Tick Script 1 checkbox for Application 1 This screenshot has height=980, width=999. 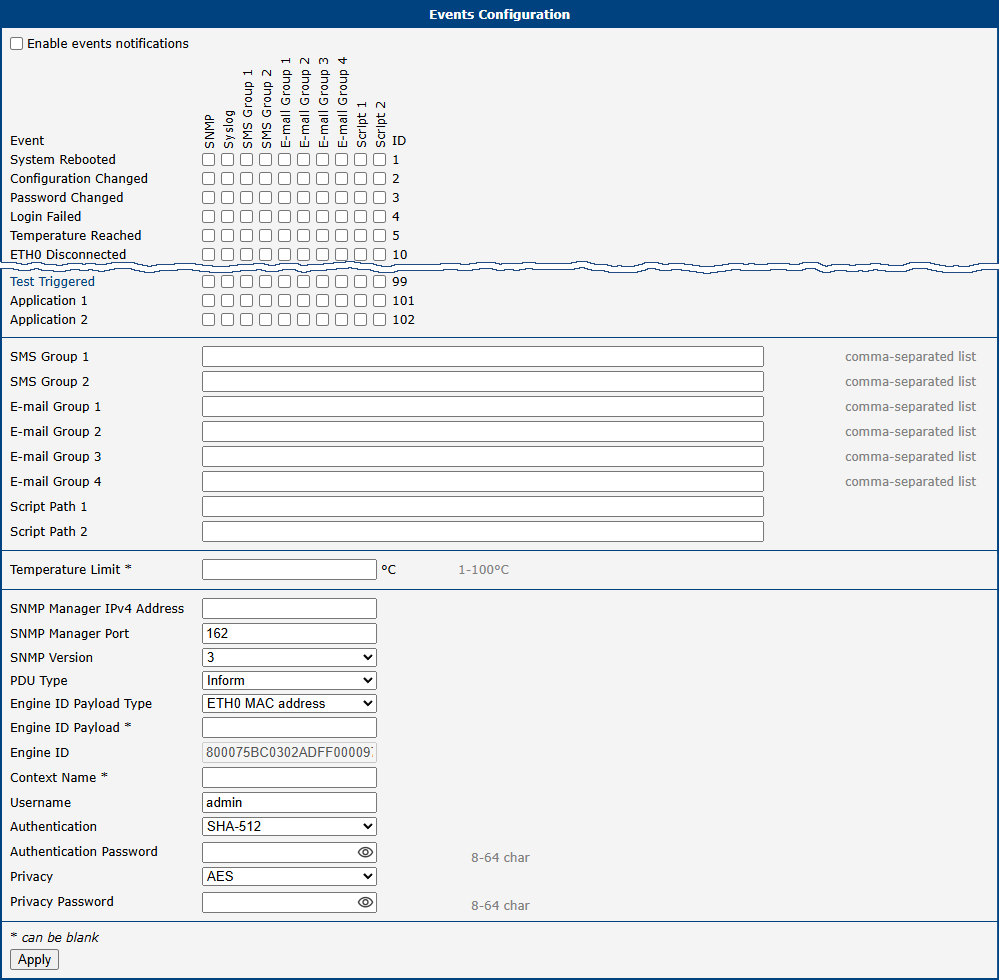tap(361, 301)
